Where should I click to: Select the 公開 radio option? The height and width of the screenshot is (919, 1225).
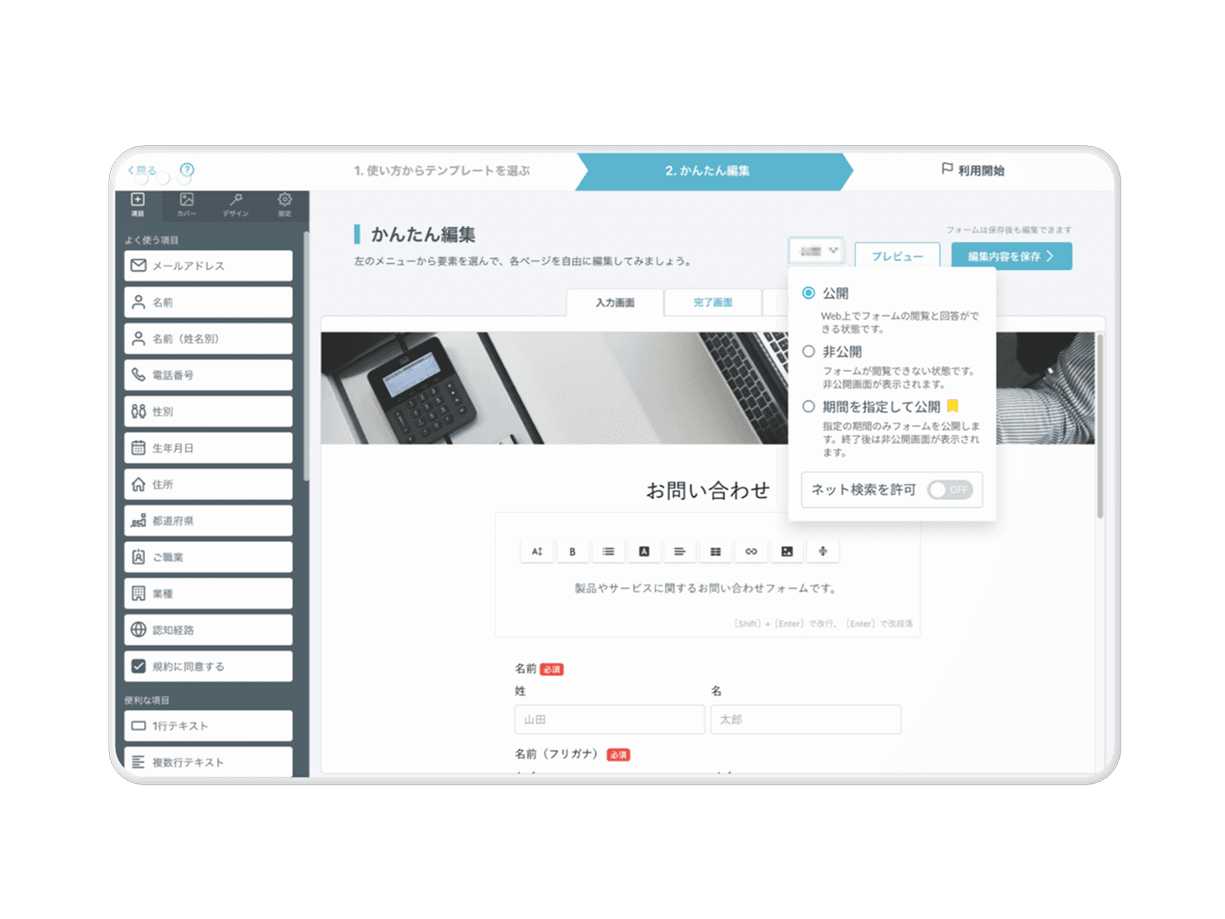click(x=808, y=293)
